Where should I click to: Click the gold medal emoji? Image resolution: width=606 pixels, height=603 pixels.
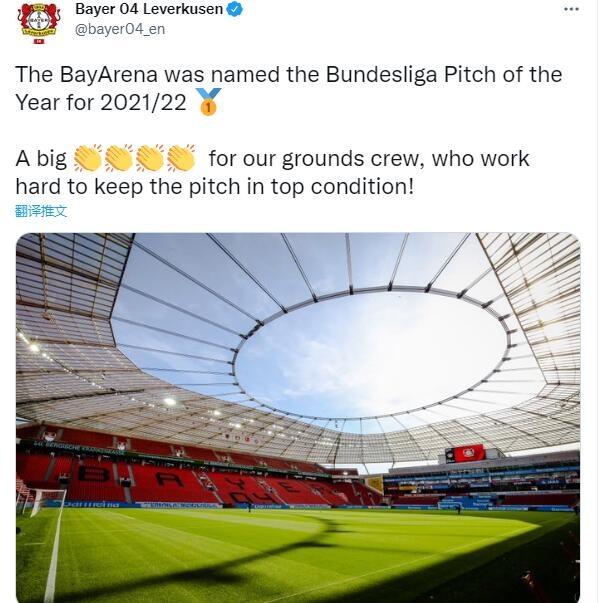click(209, 102)
